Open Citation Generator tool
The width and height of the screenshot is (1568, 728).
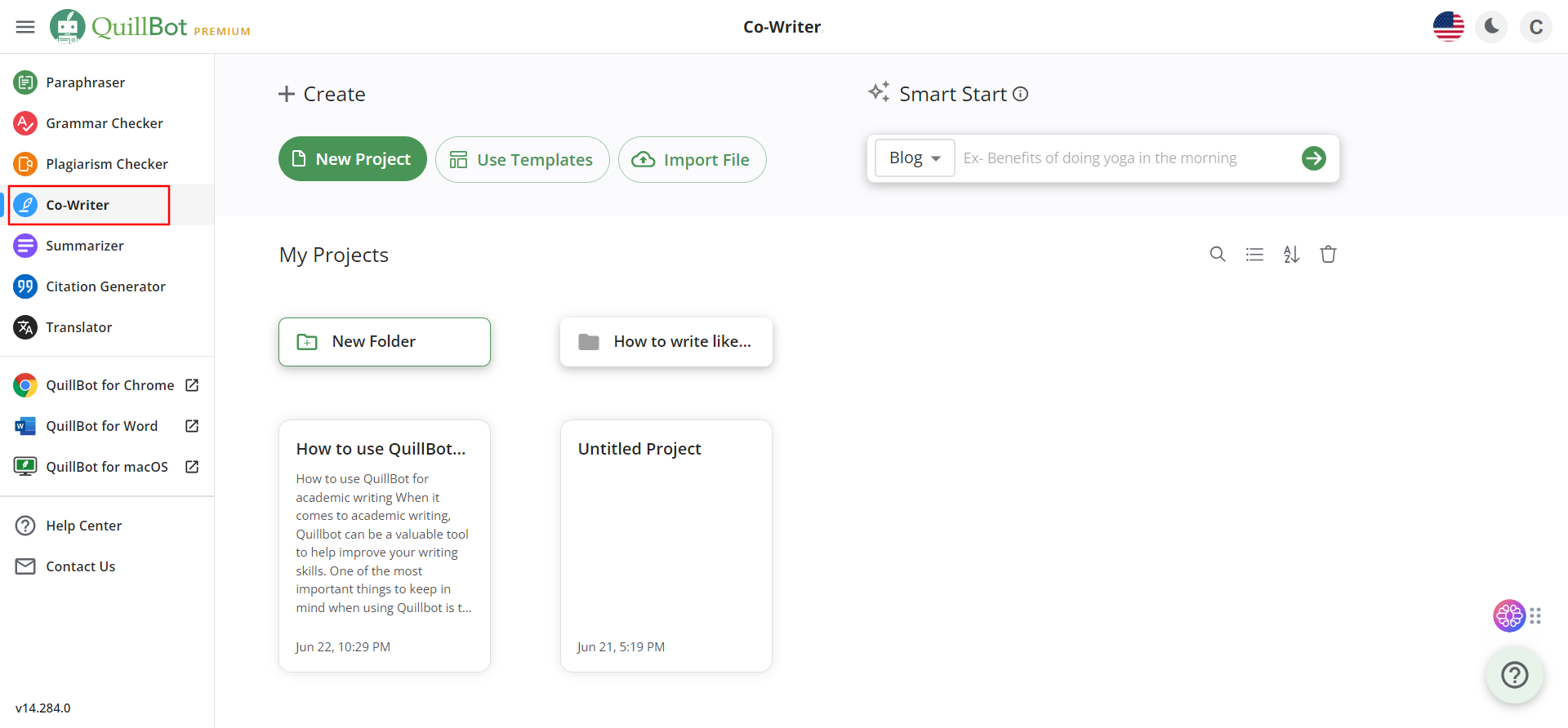point(107,286)
